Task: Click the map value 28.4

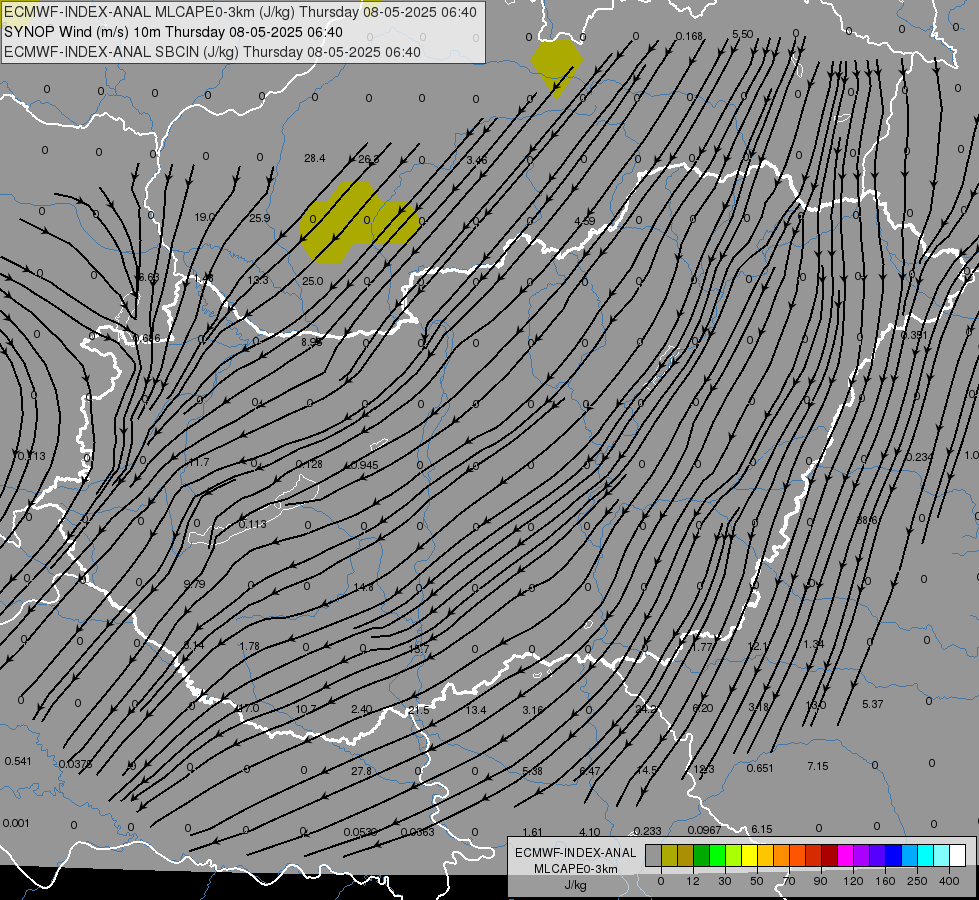Action: pos(315,158)
